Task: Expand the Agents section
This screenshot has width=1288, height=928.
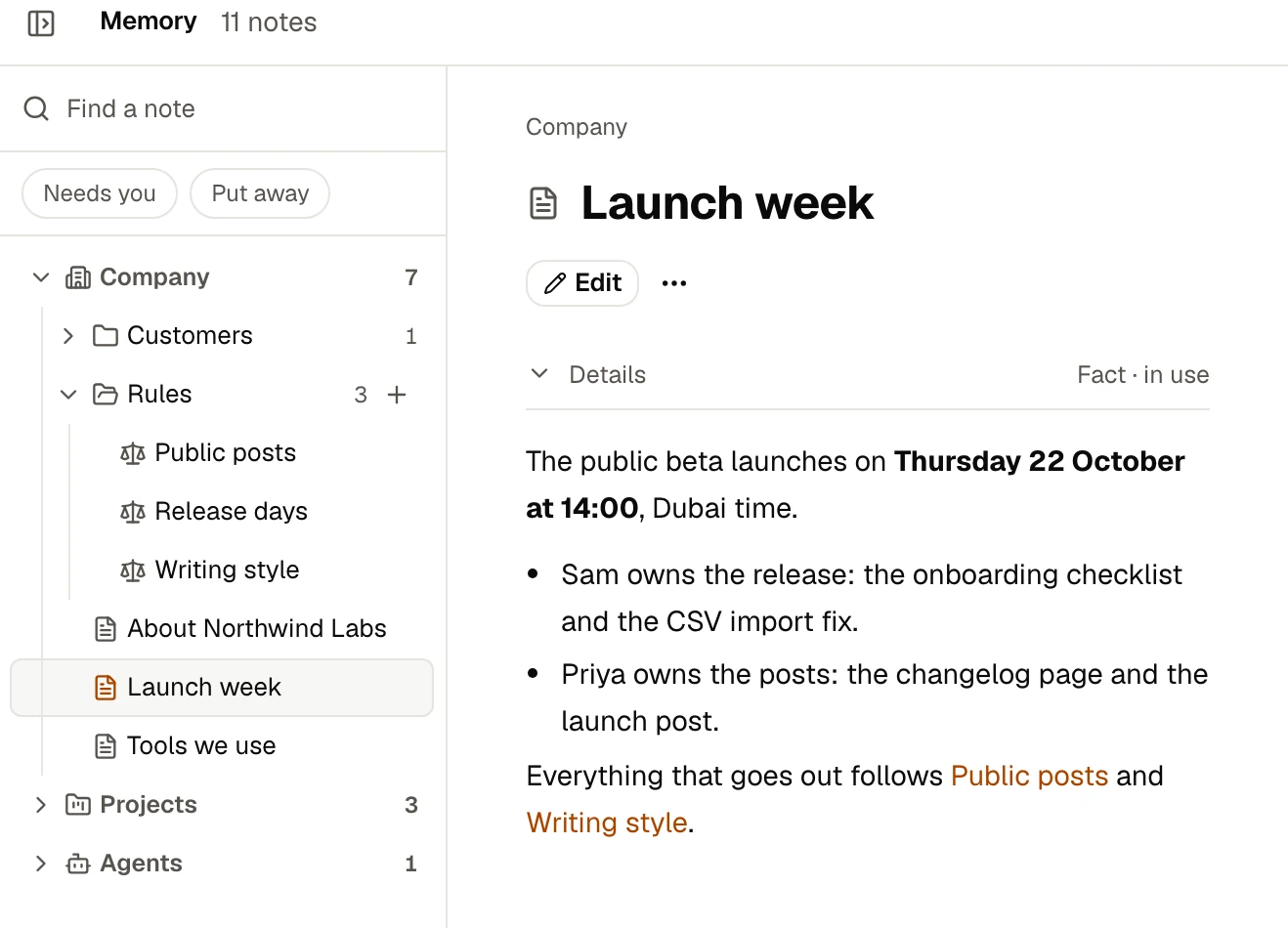Action: [x=41, y=864]
